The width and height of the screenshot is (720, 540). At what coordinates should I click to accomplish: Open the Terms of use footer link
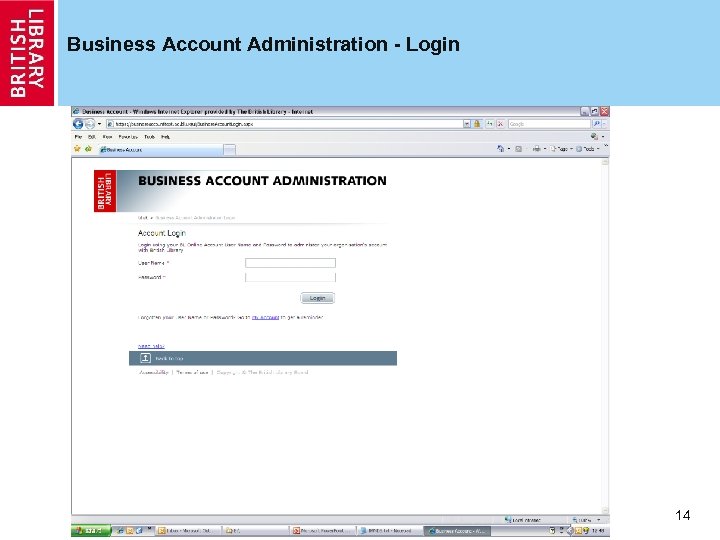(x=192, y=372)
